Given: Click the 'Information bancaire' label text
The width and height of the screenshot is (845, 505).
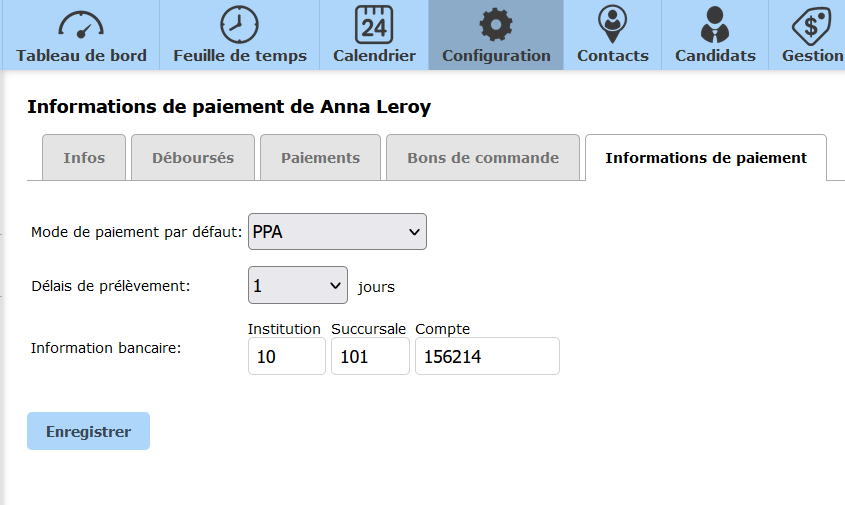Looking at the screenshot, I should pyautogui.click(x=106, y=348).
